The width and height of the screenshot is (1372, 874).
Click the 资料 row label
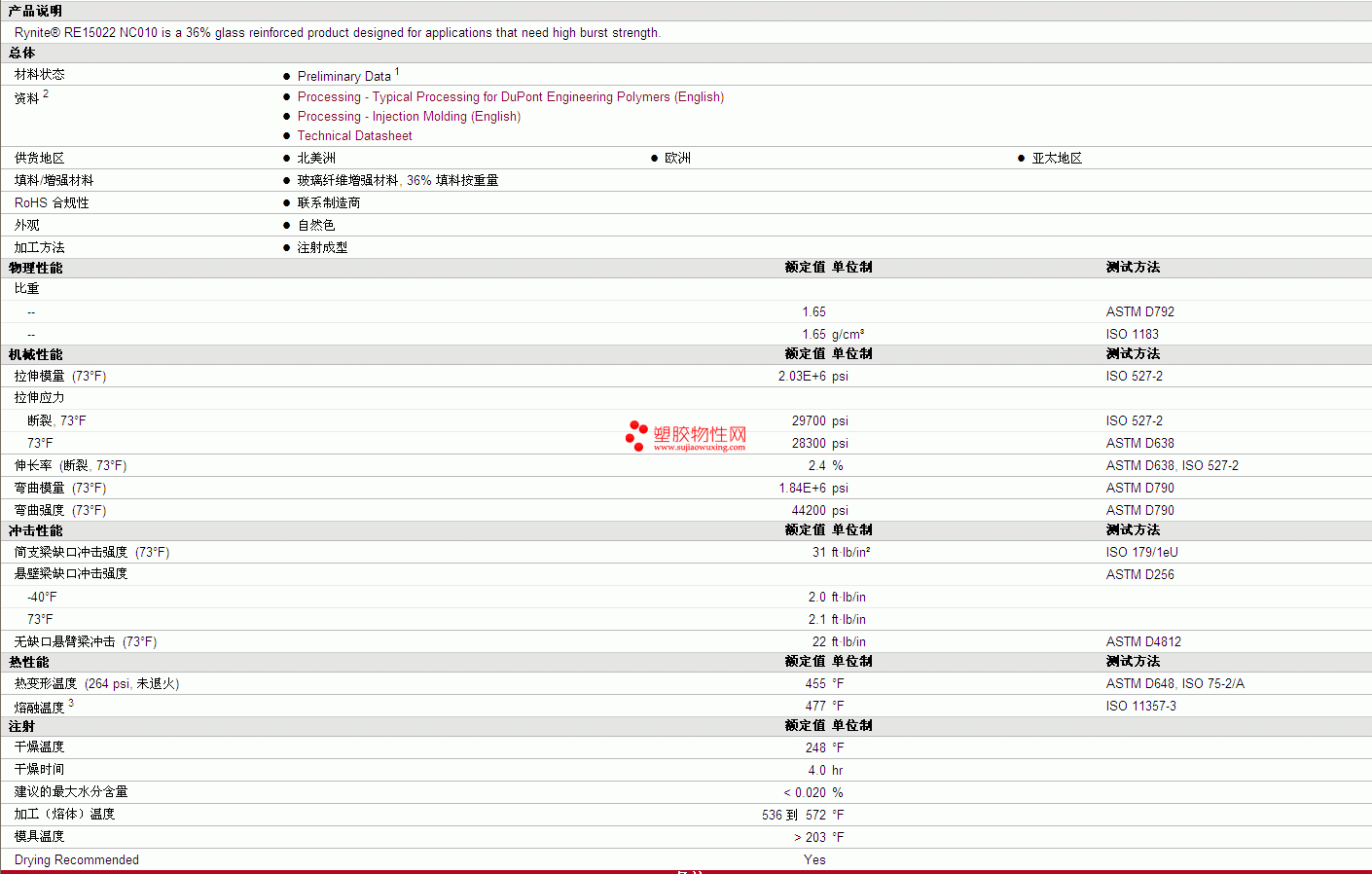coord(27,98)
